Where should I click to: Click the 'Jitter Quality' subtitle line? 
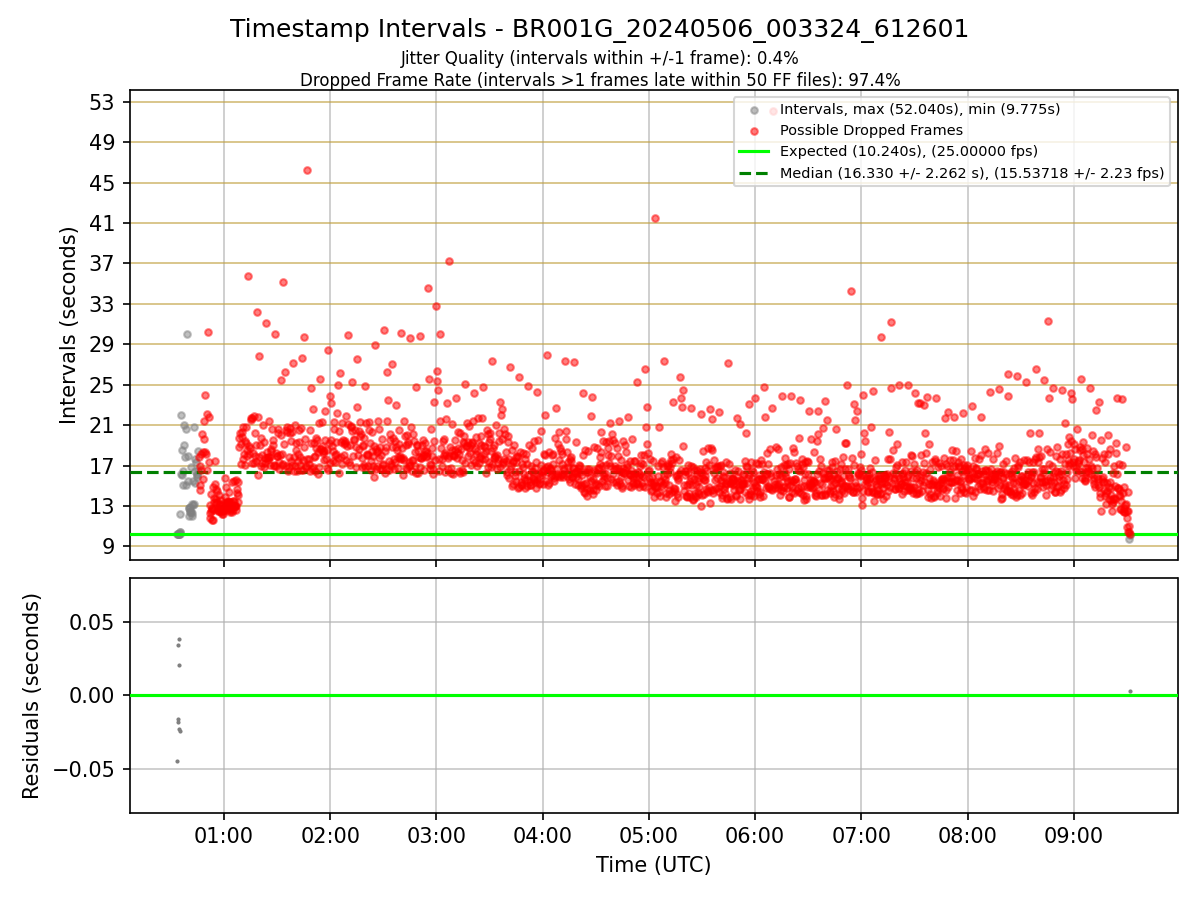click(599, 58)
